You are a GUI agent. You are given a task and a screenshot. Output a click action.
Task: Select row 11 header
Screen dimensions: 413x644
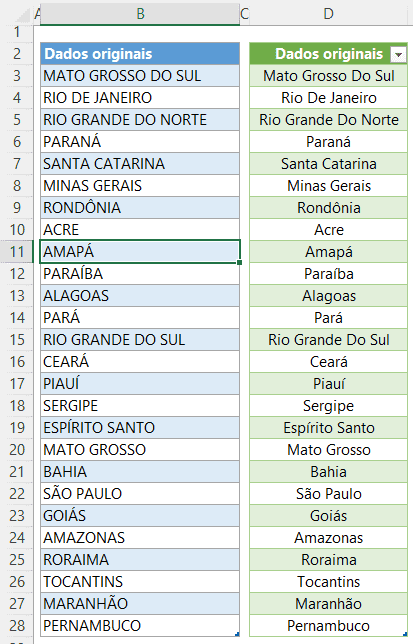[16, 251]
